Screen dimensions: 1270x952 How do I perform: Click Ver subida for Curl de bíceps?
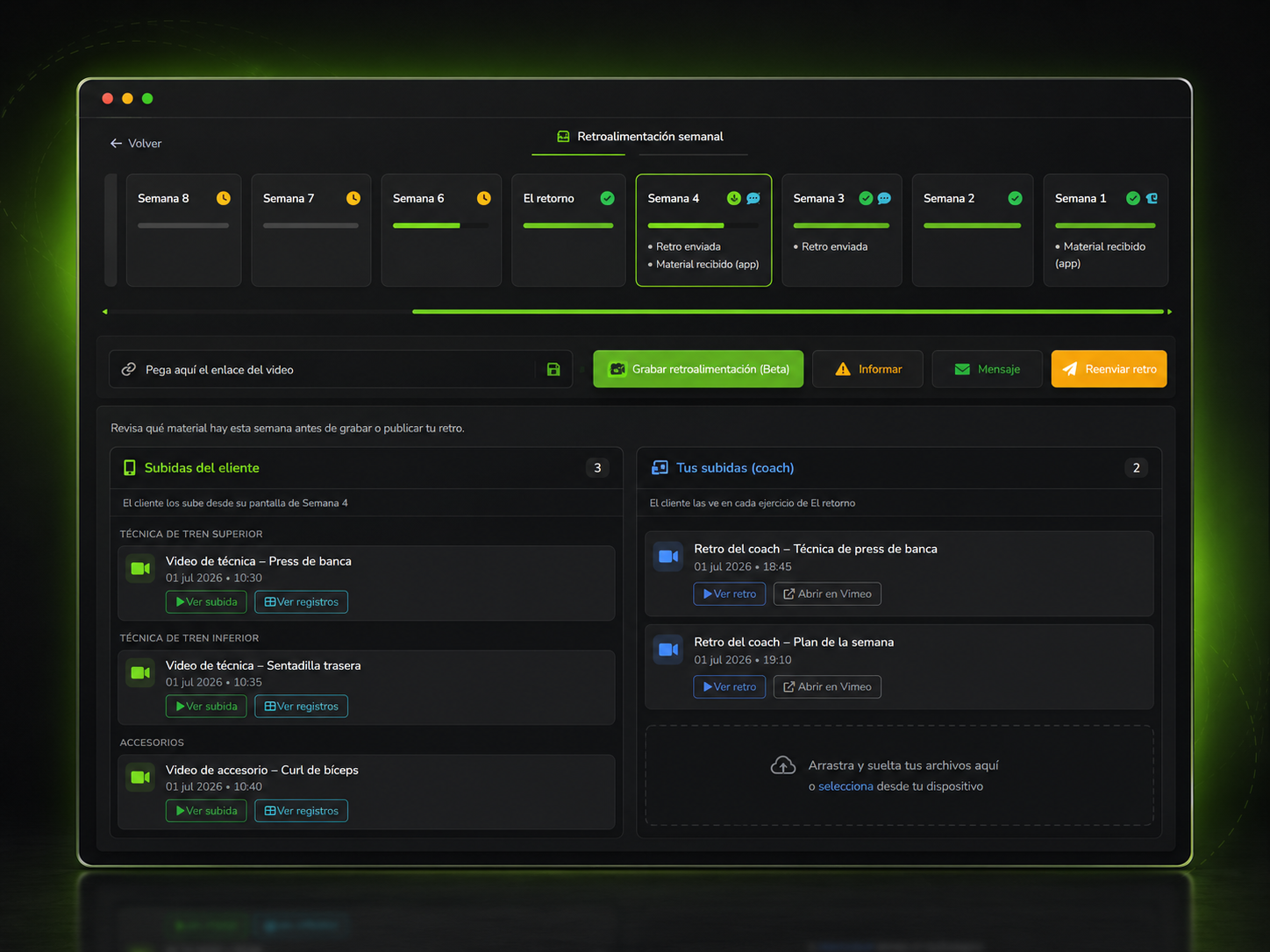coord(206,811)
